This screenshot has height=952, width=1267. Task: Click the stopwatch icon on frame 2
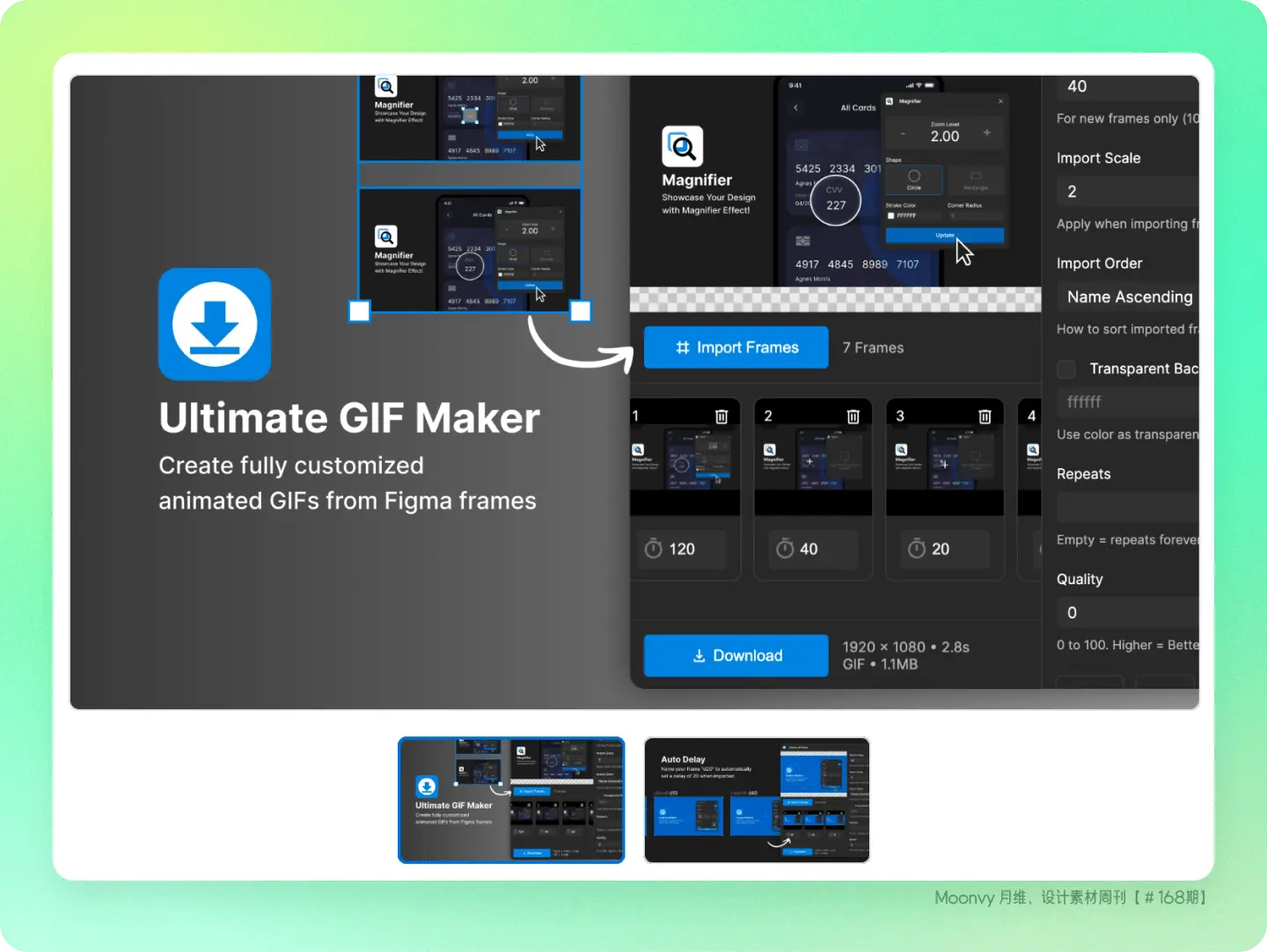coord(785,549)
